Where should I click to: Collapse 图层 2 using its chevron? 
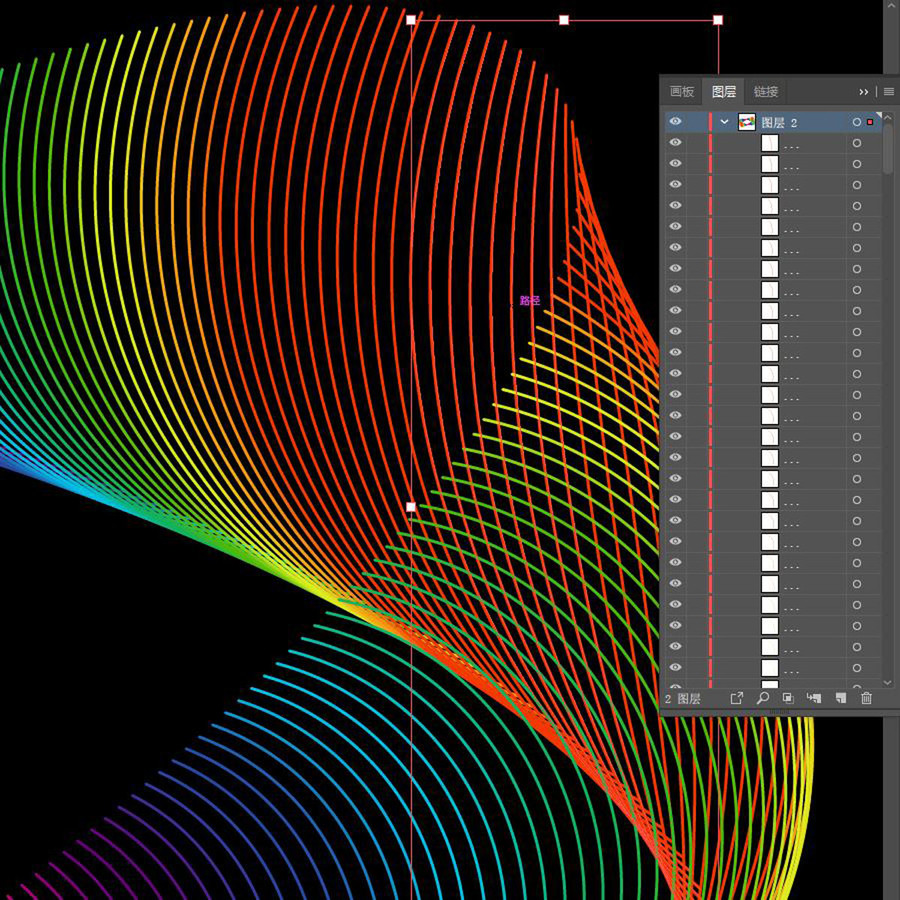coord(724,122)
